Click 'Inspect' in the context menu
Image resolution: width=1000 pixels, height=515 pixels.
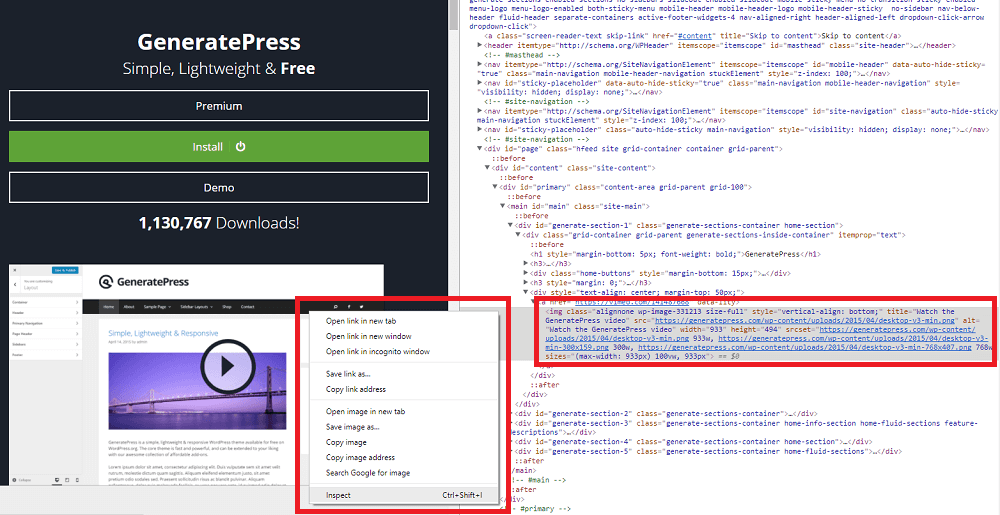[x=403, y=495]
